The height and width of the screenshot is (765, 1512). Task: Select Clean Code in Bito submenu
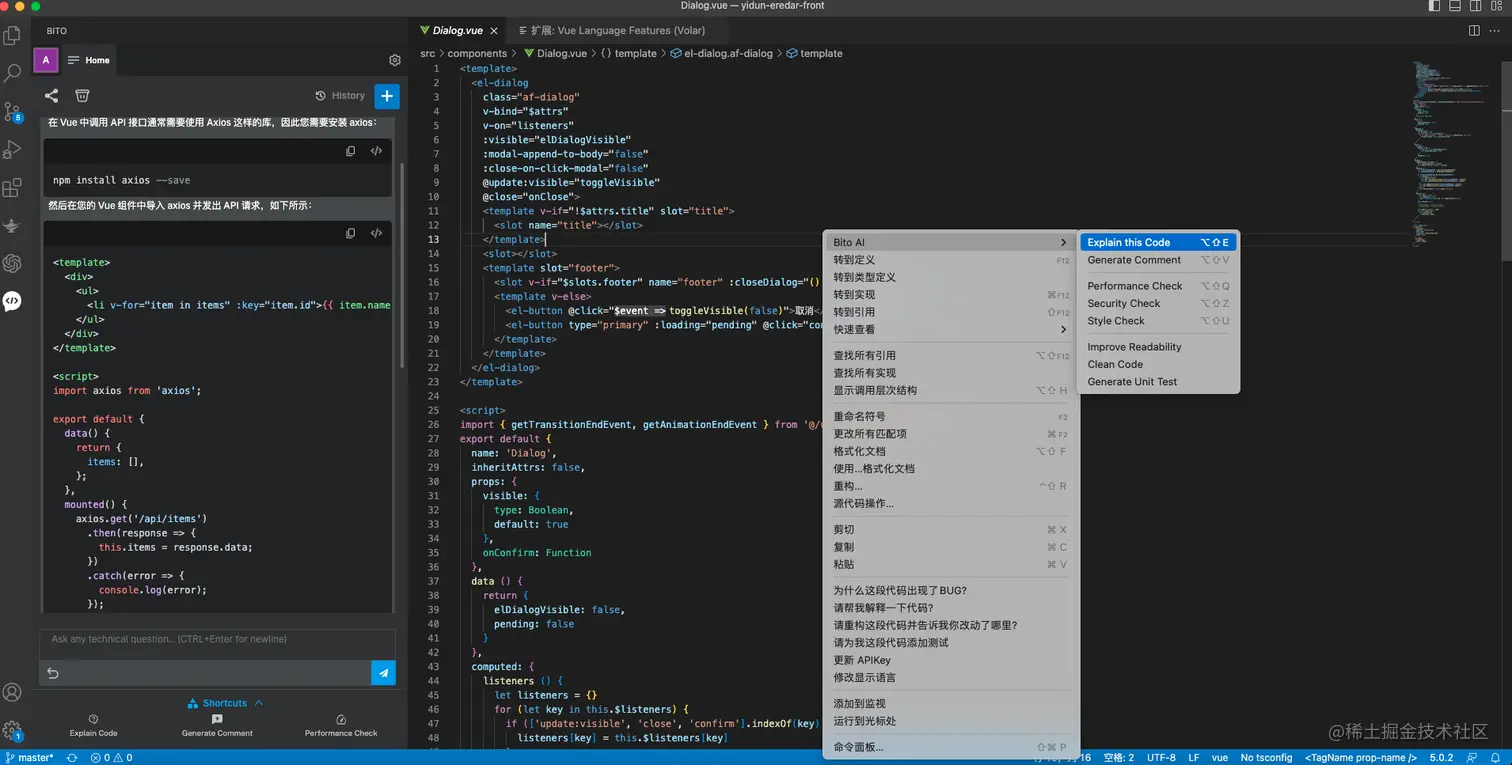(x=1158, y=364)
